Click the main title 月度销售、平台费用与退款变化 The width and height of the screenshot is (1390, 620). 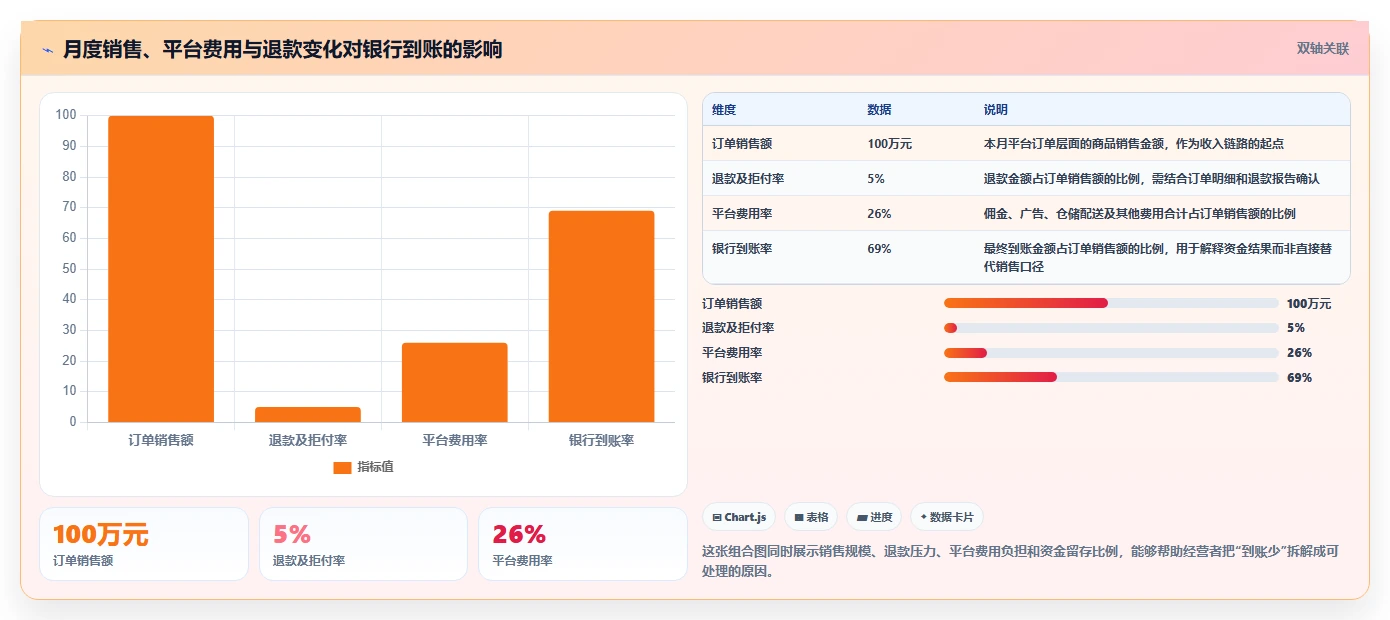[283, 49]
